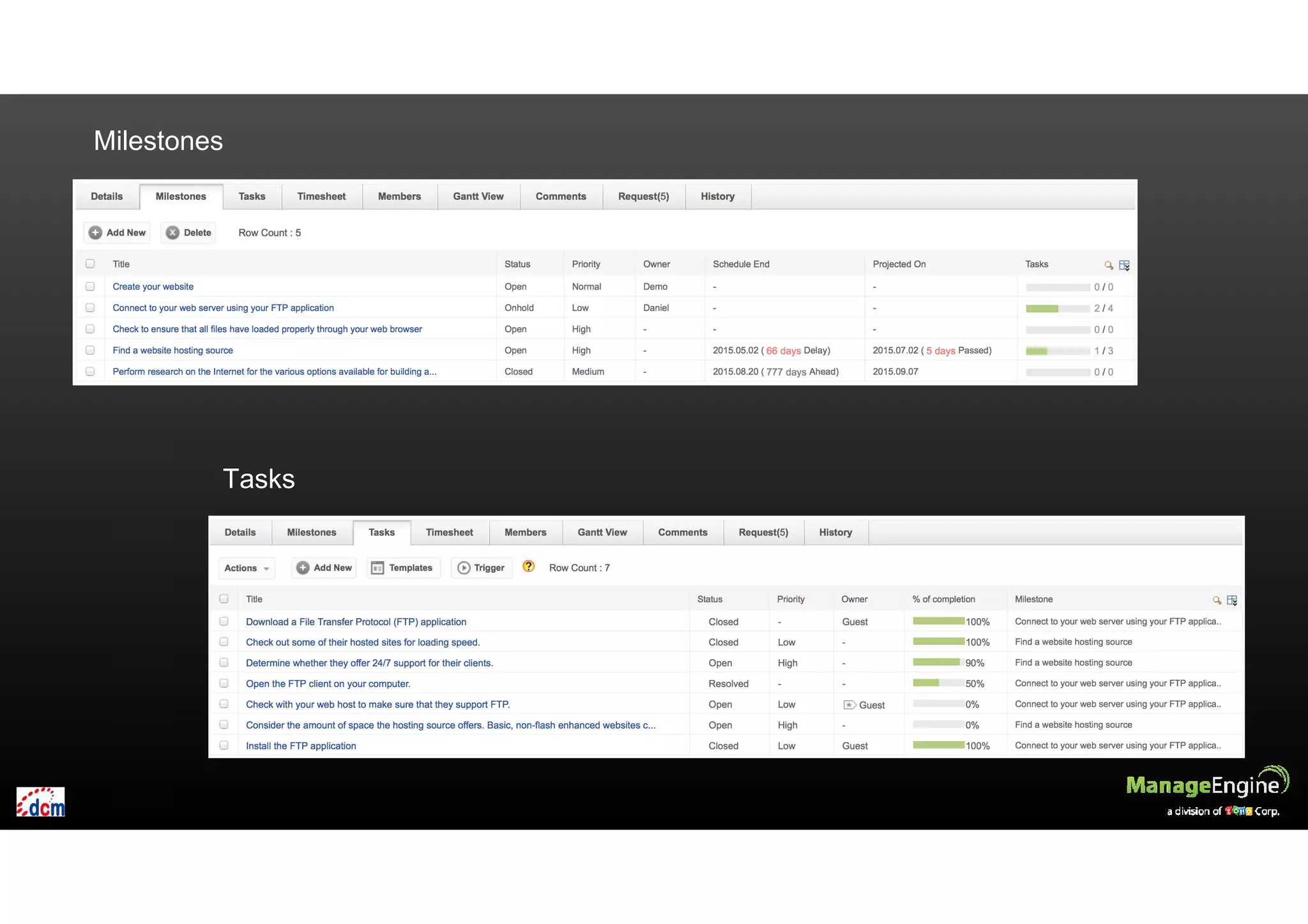Check the 'Perform research on the Internet' milestone checkbox
Screen dimensions: 1308x924
point(90,371)
